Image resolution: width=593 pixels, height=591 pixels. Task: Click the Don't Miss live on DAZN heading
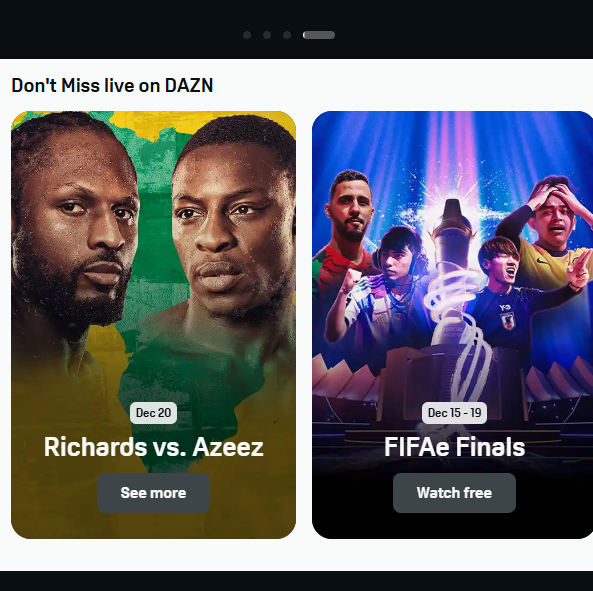click(112, 85)
